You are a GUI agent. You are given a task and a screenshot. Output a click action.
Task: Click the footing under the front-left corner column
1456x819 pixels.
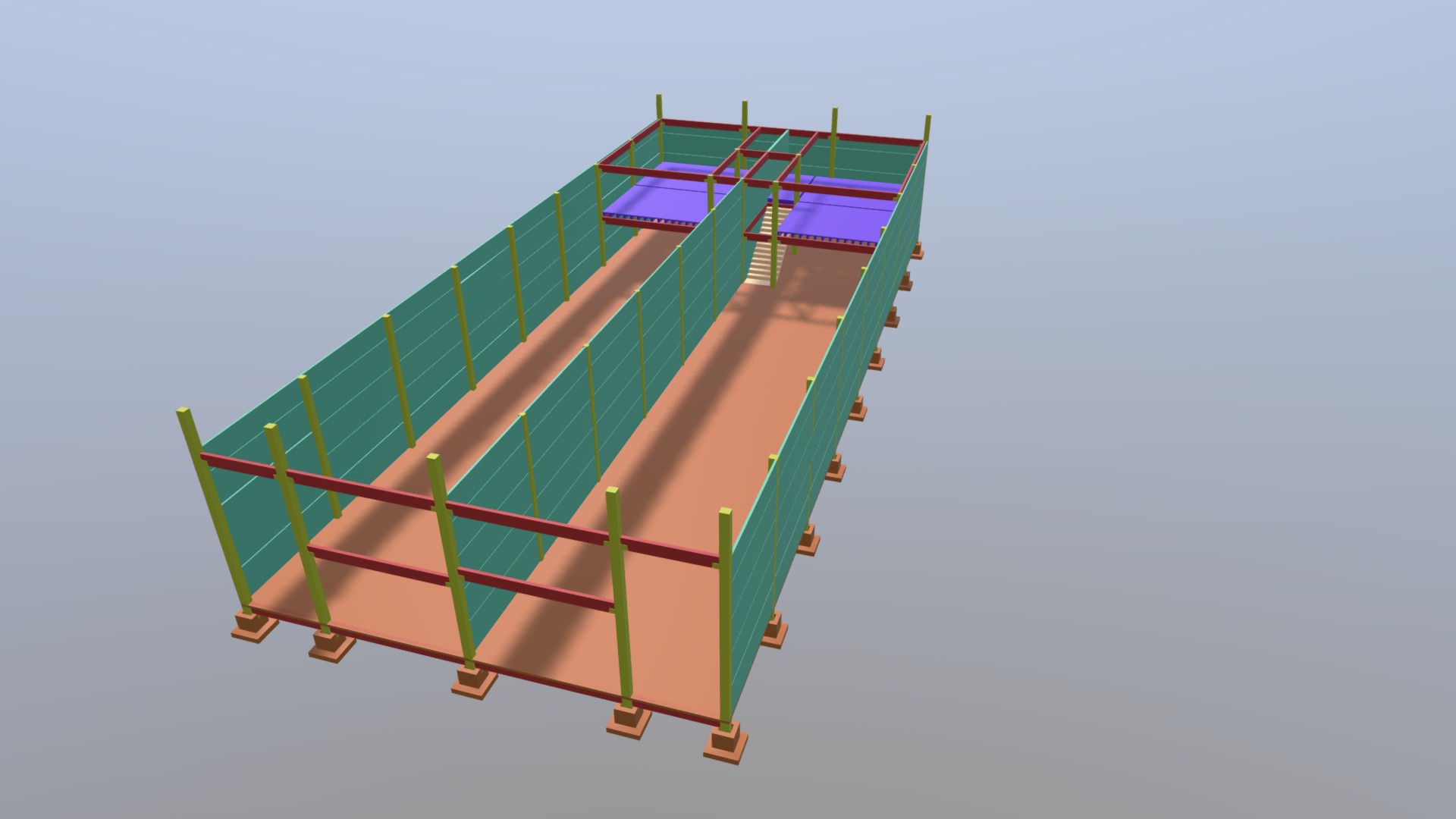253,626
